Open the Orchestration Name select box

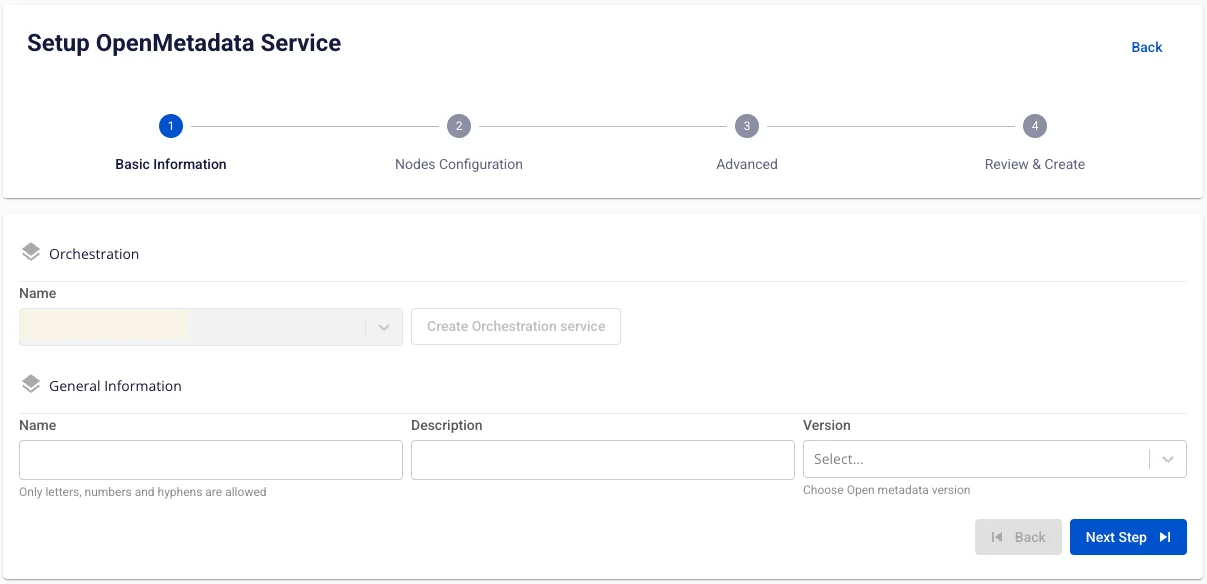(x=211, y=327)
